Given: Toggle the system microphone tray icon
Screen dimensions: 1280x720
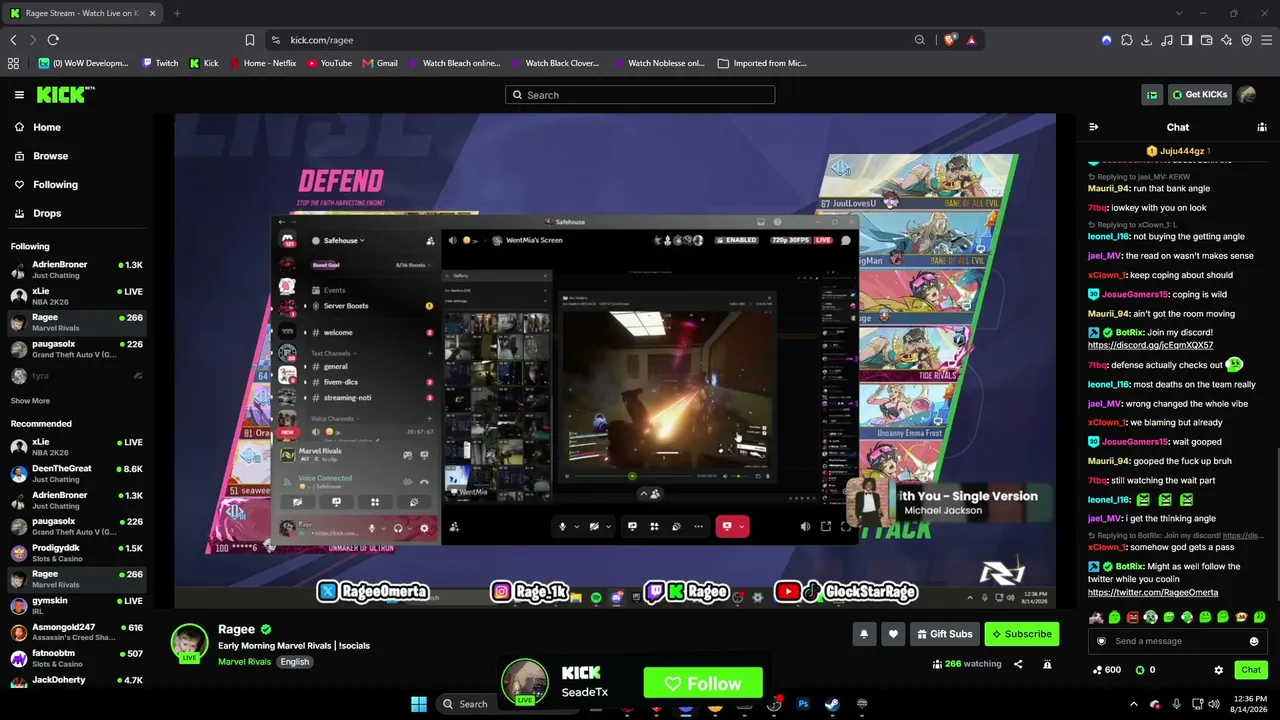Looking at the screenshot, I should click(x=1176, y=704).
